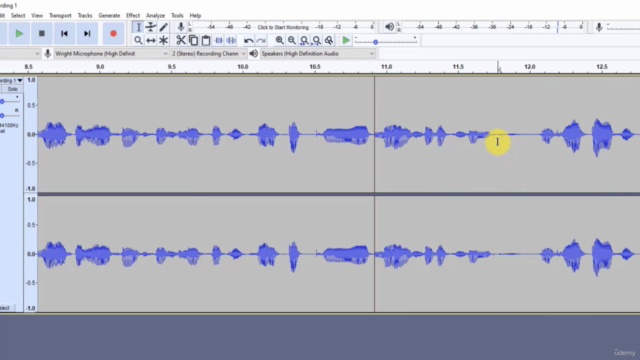Open the Analyze menu
This screenshot has width=640, height=360.
[x=156, y=16]
